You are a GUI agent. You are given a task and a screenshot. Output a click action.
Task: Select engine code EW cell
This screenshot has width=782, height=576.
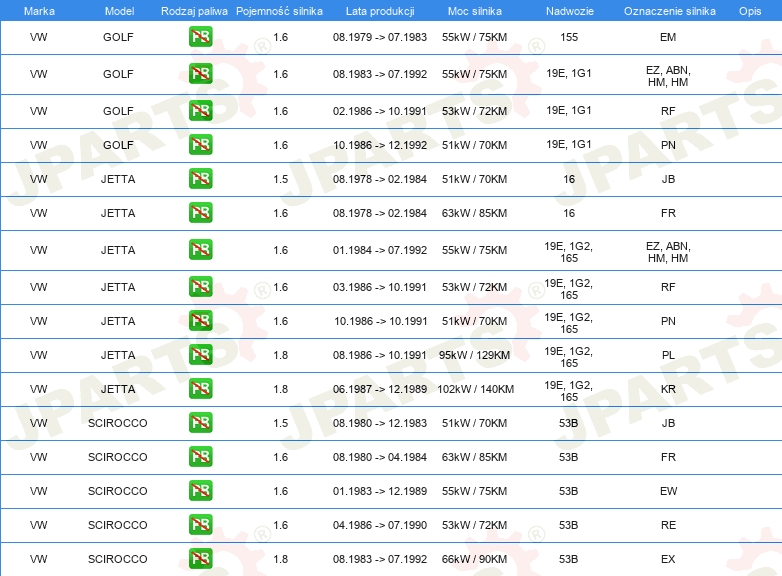668,491
